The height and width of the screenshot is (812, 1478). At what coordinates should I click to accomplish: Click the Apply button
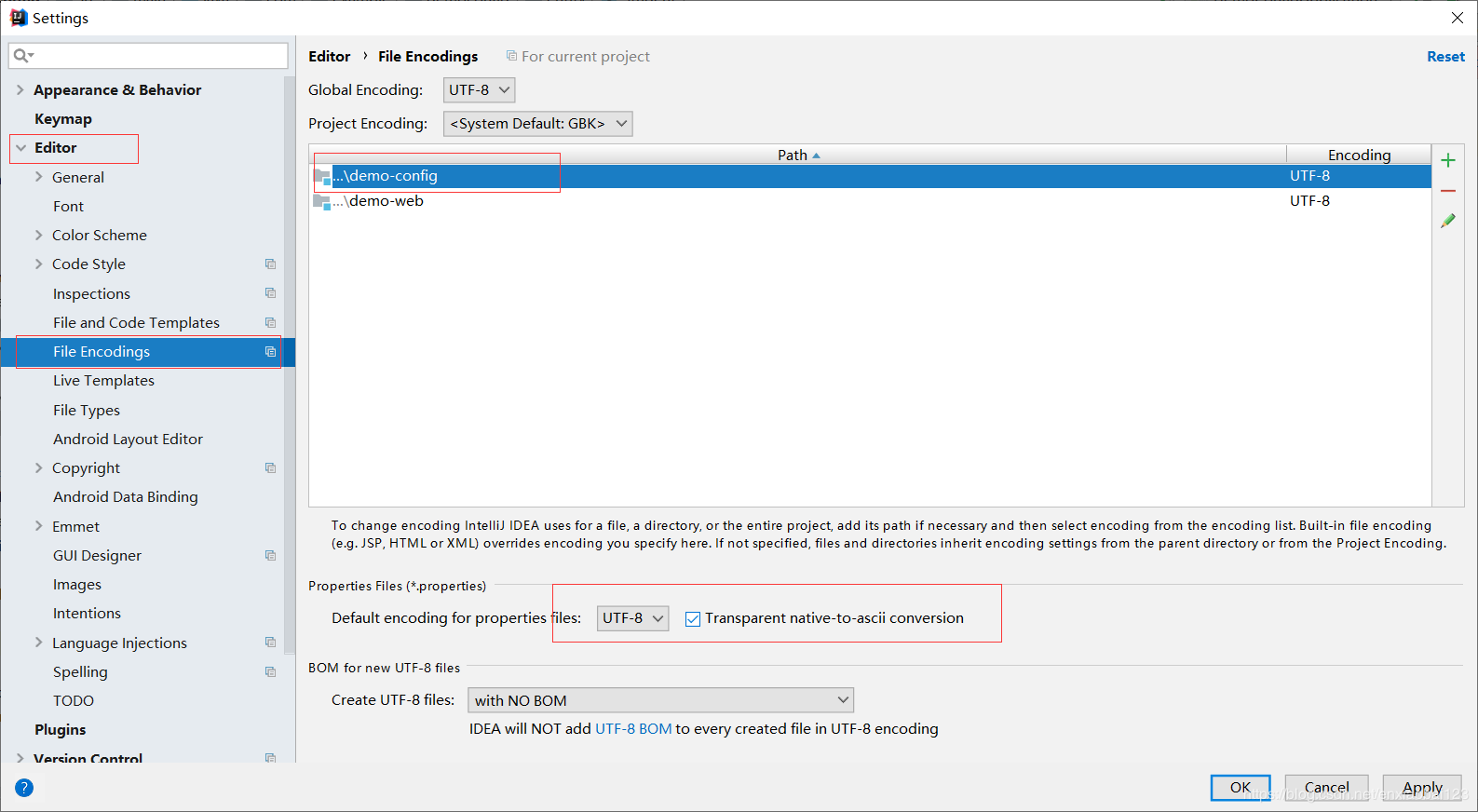point(1422,788)
